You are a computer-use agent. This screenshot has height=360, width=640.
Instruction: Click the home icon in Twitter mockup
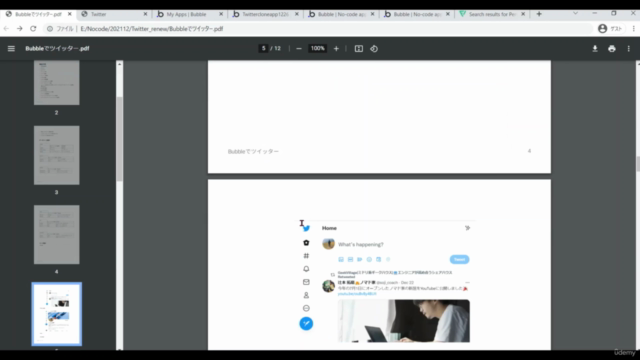(306, 243)
